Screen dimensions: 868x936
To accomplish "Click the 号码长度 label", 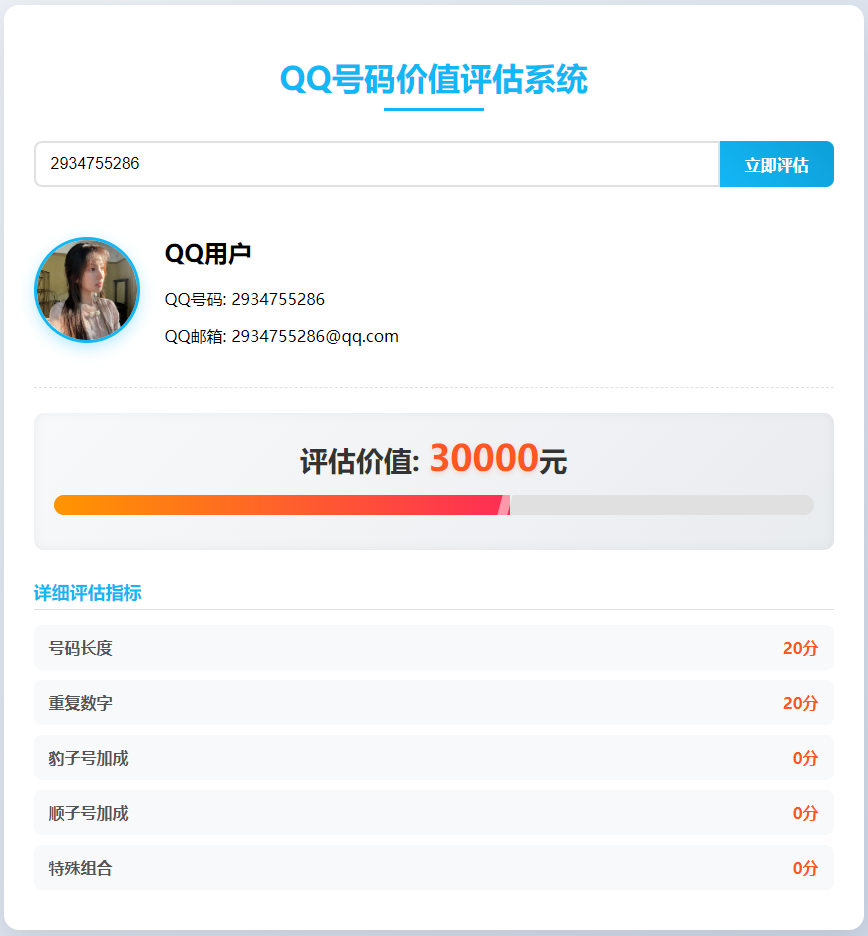I will point(81,648).
